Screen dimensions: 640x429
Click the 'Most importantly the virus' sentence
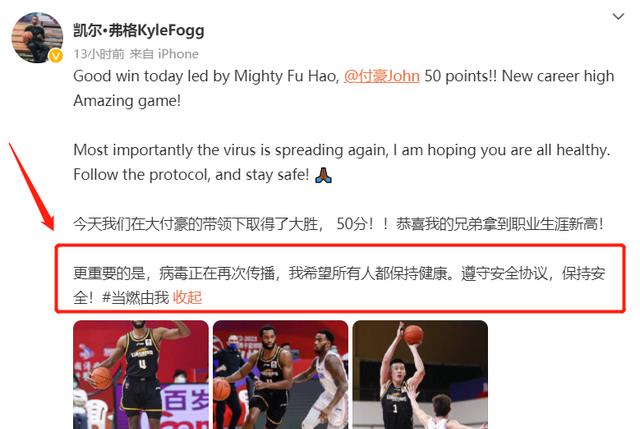click(342, 150)
